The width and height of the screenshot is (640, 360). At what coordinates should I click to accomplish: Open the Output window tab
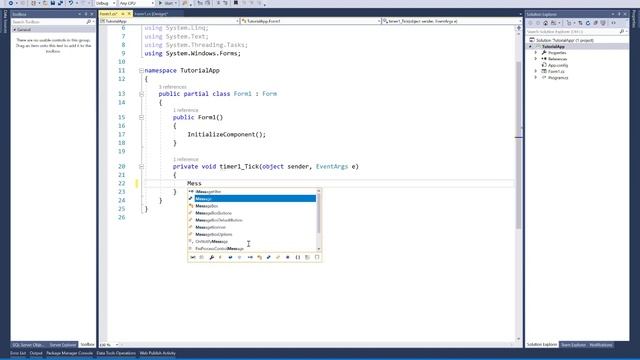[x=36, y=353]
